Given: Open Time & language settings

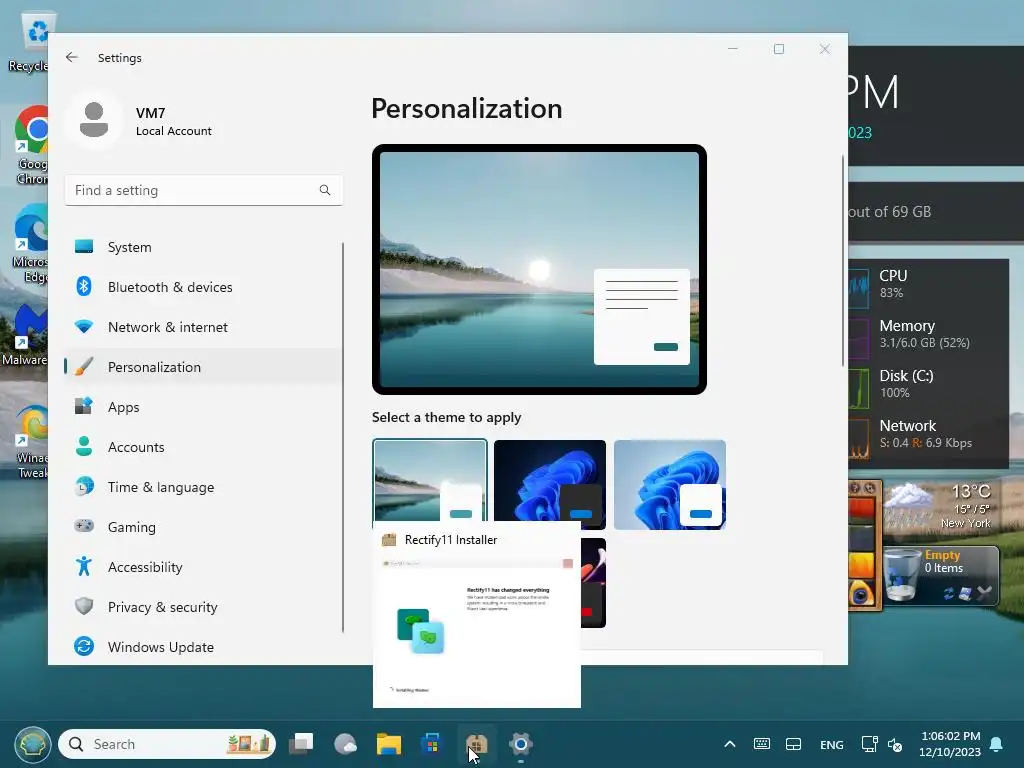Looking at the screenshot, I should point(203,487).
